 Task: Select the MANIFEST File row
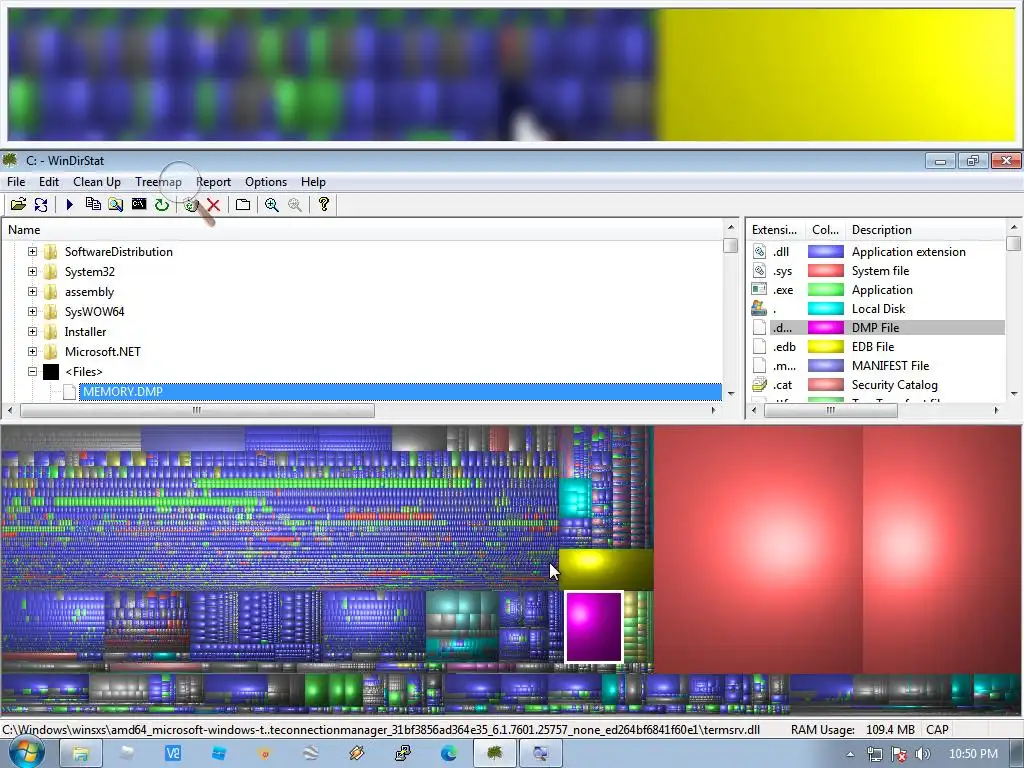878,366
